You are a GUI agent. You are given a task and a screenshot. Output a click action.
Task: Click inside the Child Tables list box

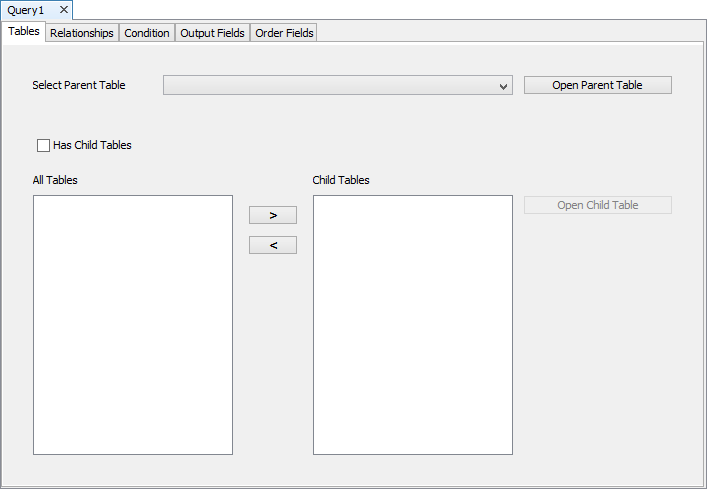[413, 325]
